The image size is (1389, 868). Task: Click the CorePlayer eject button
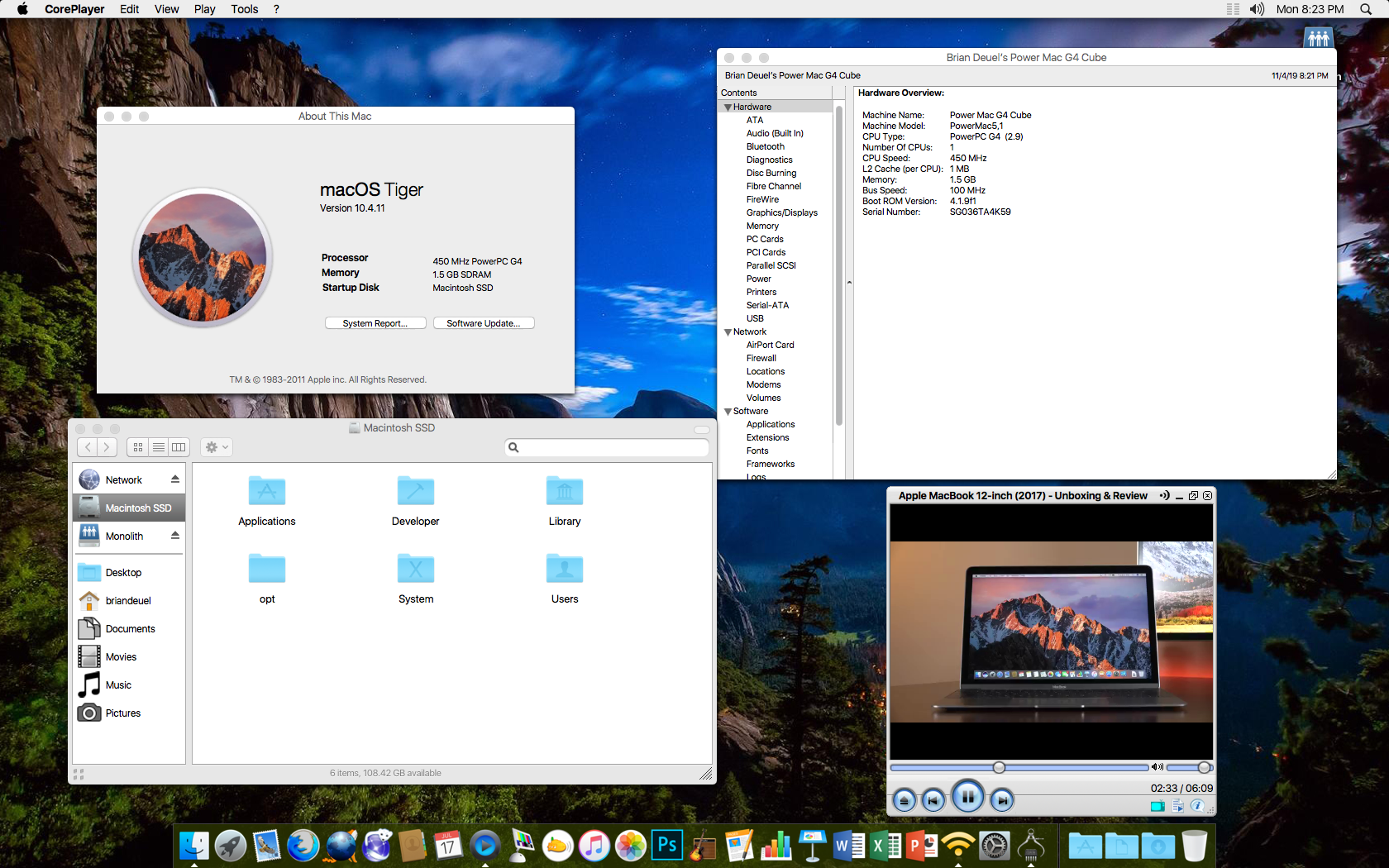tap(904, 800)
